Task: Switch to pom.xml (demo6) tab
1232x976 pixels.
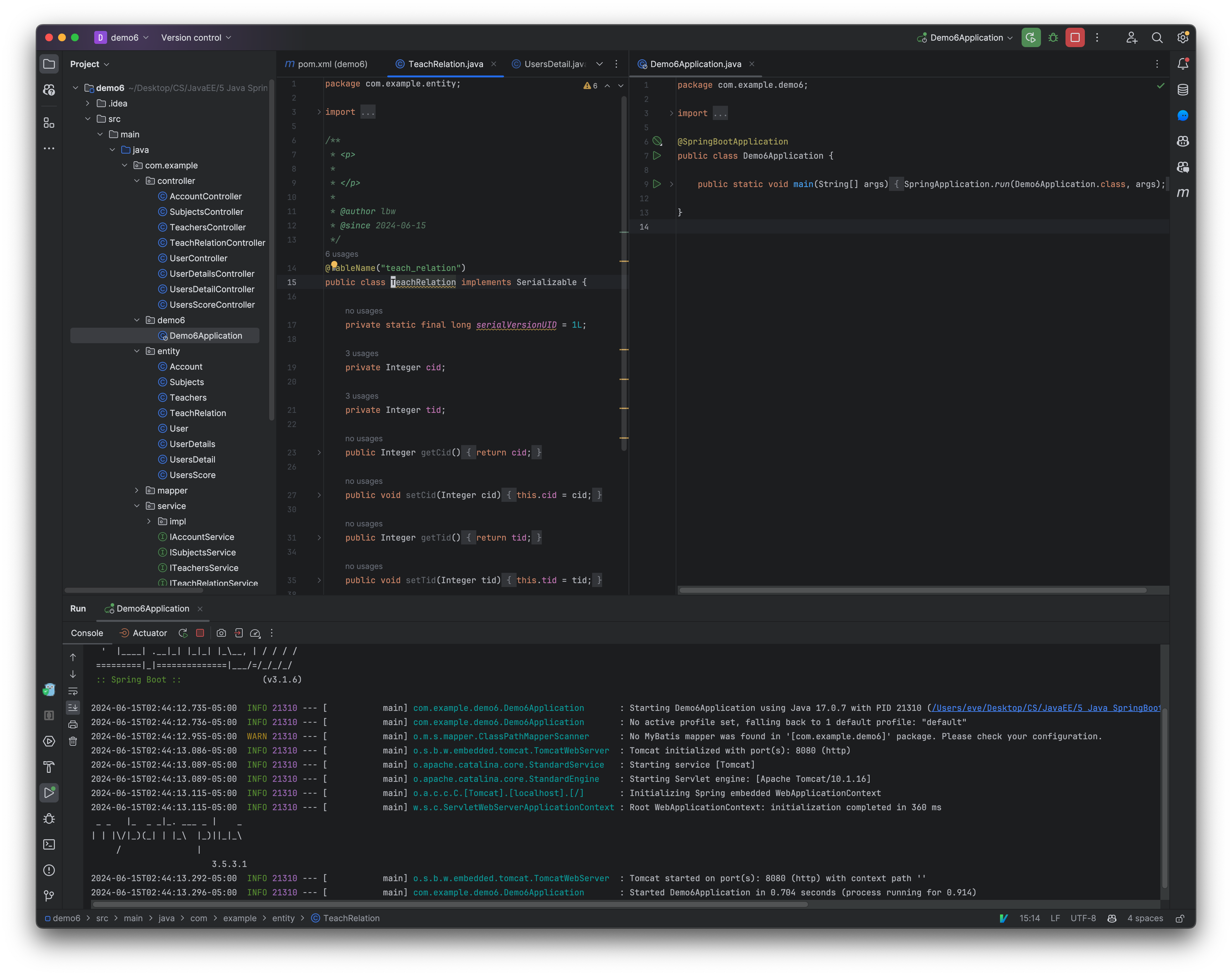Action: coord(326,64)
